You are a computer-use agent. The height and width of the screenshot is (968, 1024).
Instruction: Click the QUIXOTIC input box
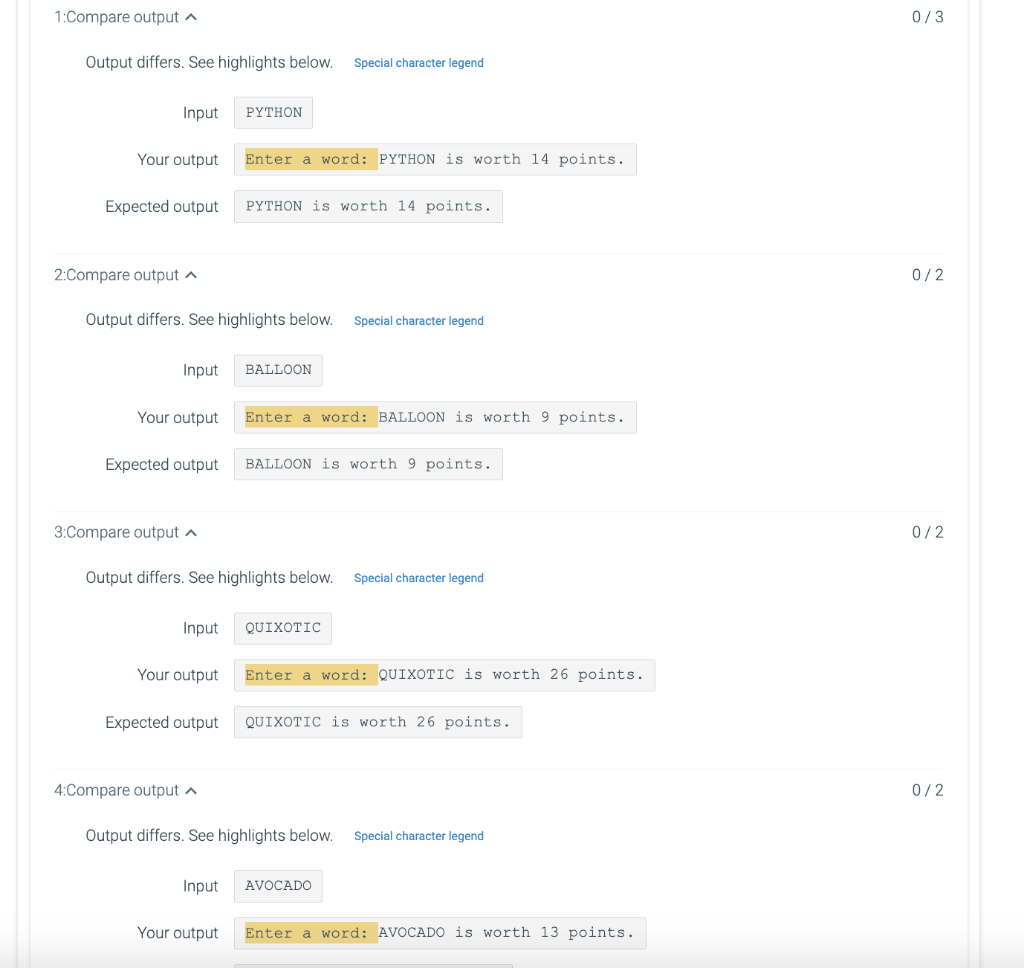pyautogui.click(x=283, y=628)
